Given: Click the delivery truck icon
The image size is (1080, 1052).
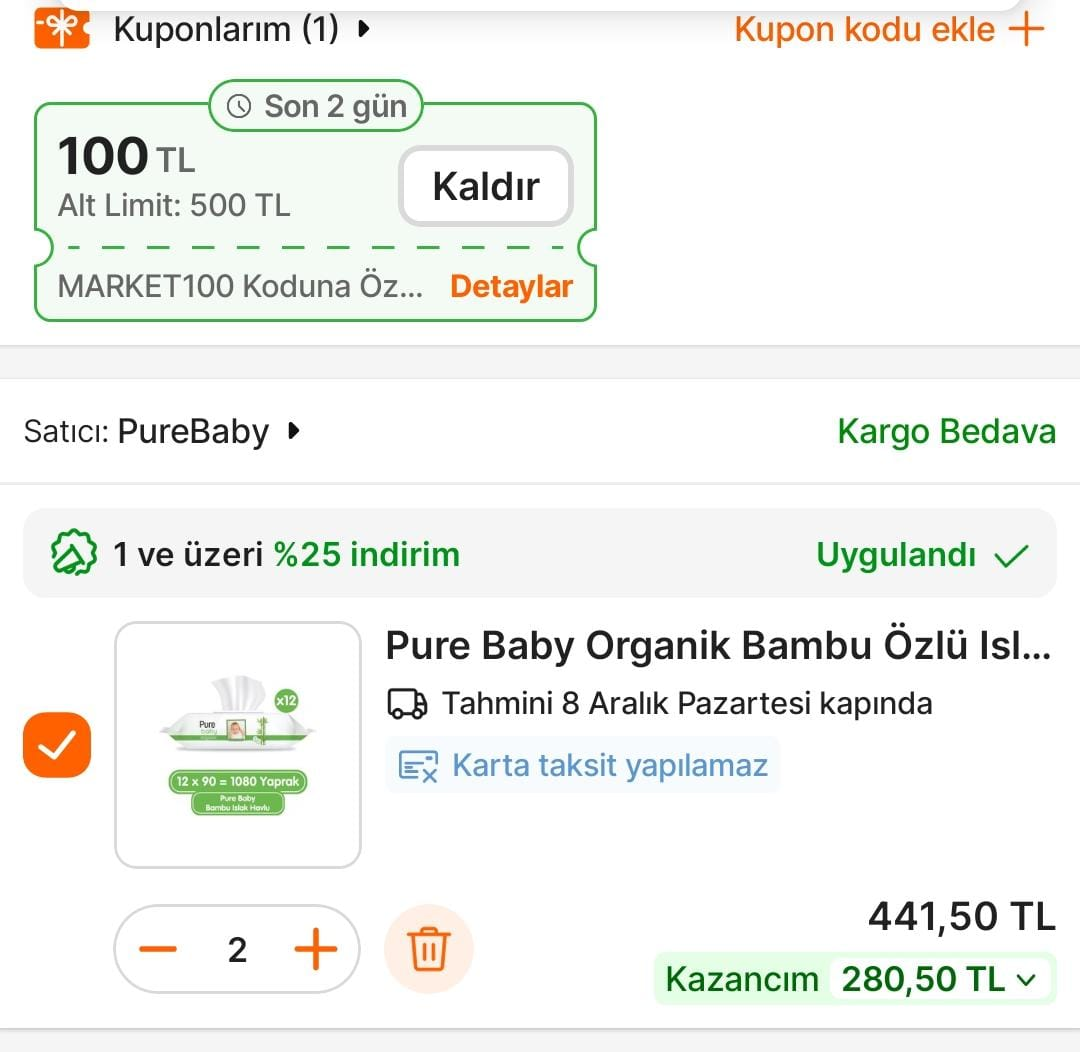Looking at the screenshot, I should click(407, 704).
